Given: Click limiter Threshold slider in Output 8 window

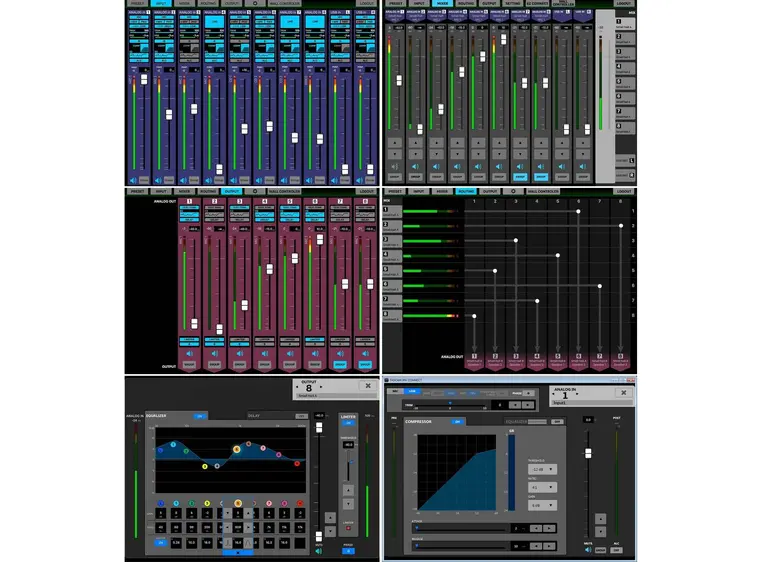Looking at the screenshot, I should [348, 466].
